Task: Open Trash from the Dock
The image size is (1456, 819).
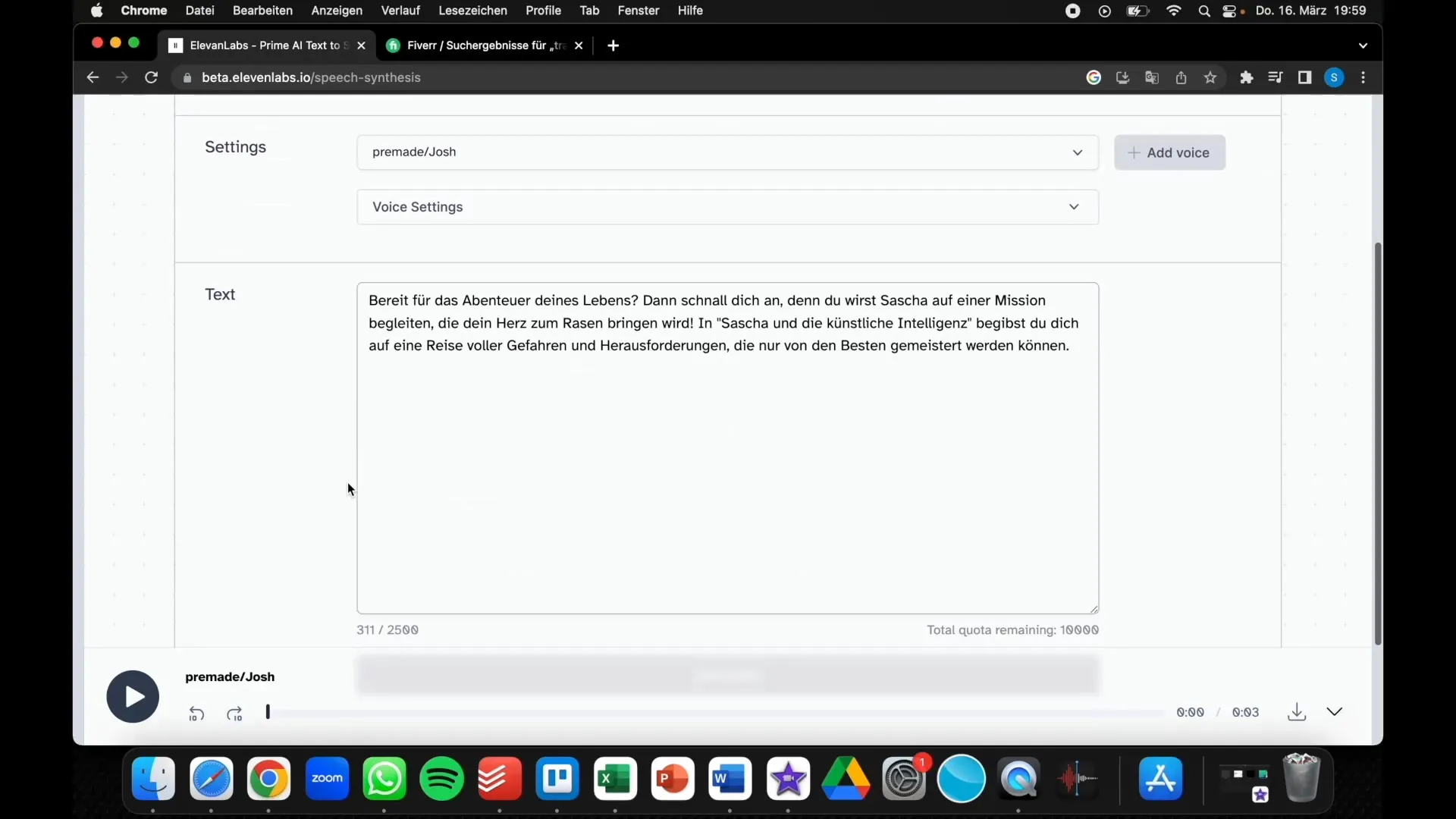Action: (x=1301, y=777)
